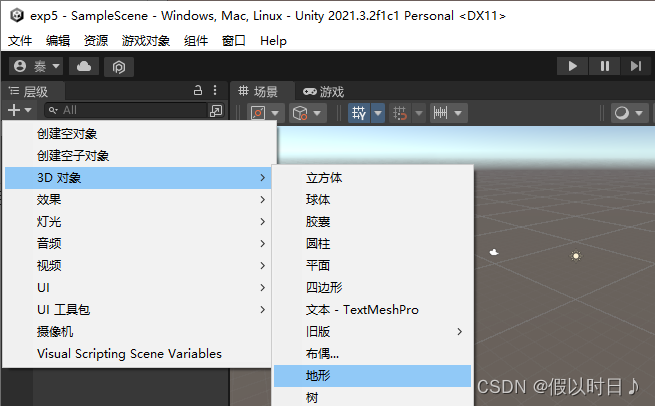Screen dimensions: 655x406
Task: Create a 四边形 quad object
Action: coord(373,288)
